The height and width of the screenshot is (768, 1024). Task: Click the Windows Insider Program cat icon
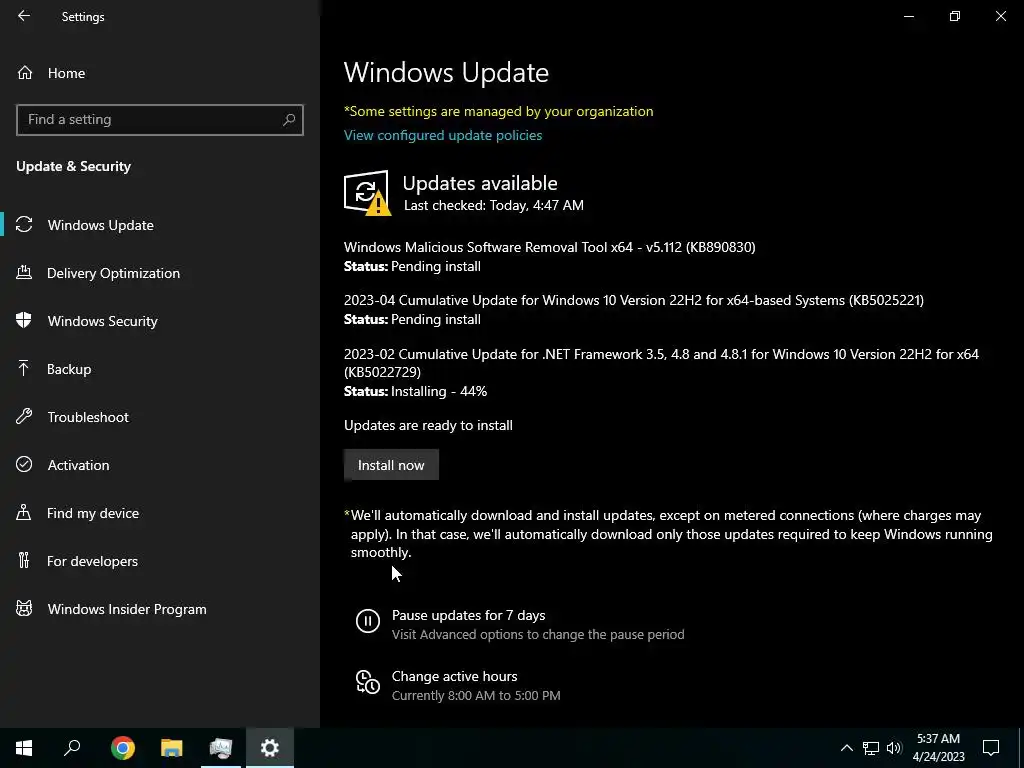click(24, 609)
